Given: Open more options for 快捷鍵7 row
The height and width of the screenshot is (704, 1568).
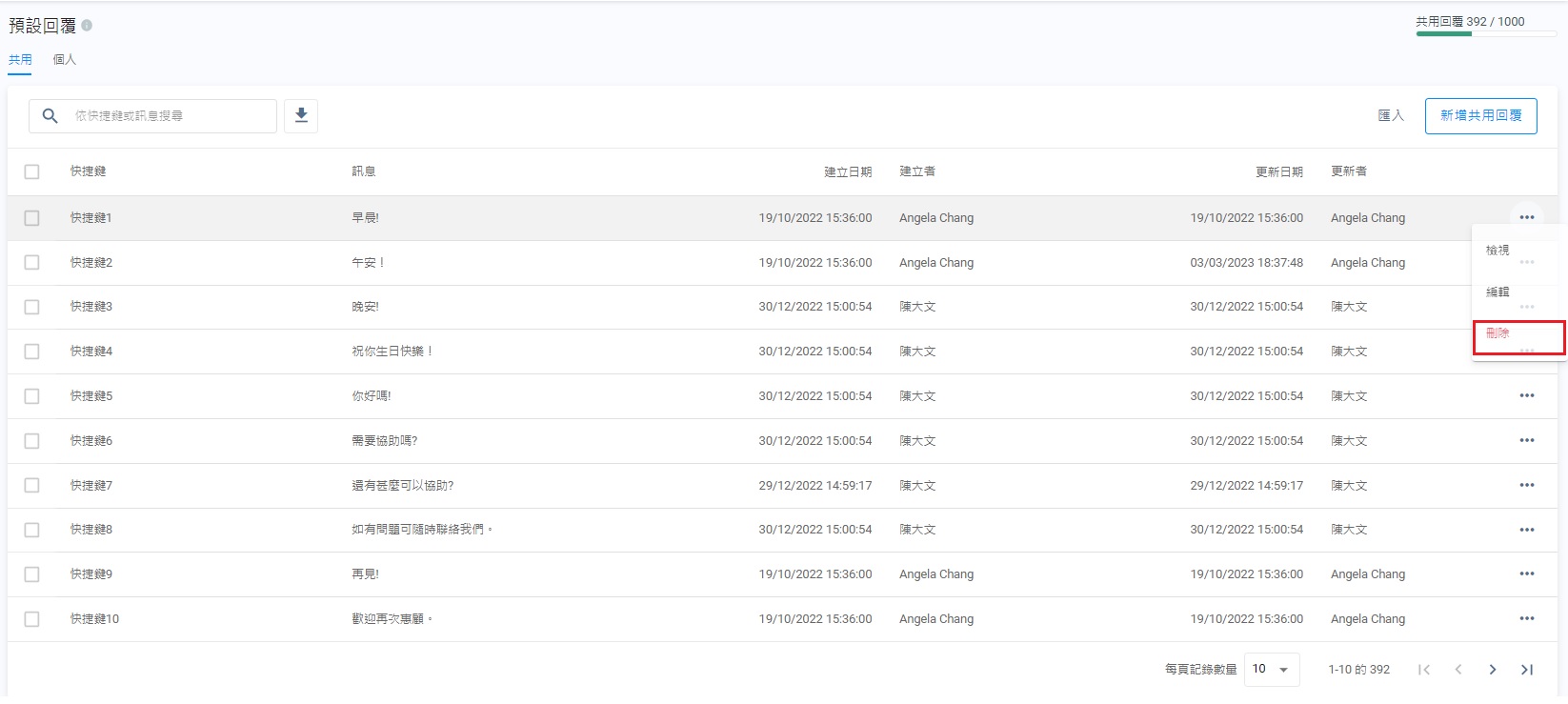Looking at the screenshot, I should 1526,485.
